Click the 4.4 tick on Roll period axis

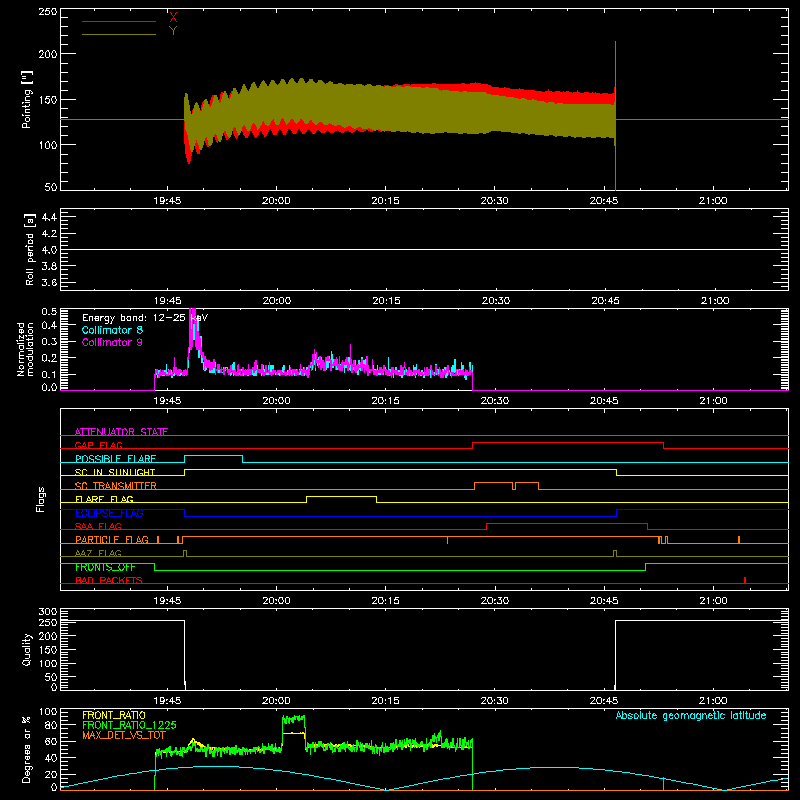(x=49, y=217)
